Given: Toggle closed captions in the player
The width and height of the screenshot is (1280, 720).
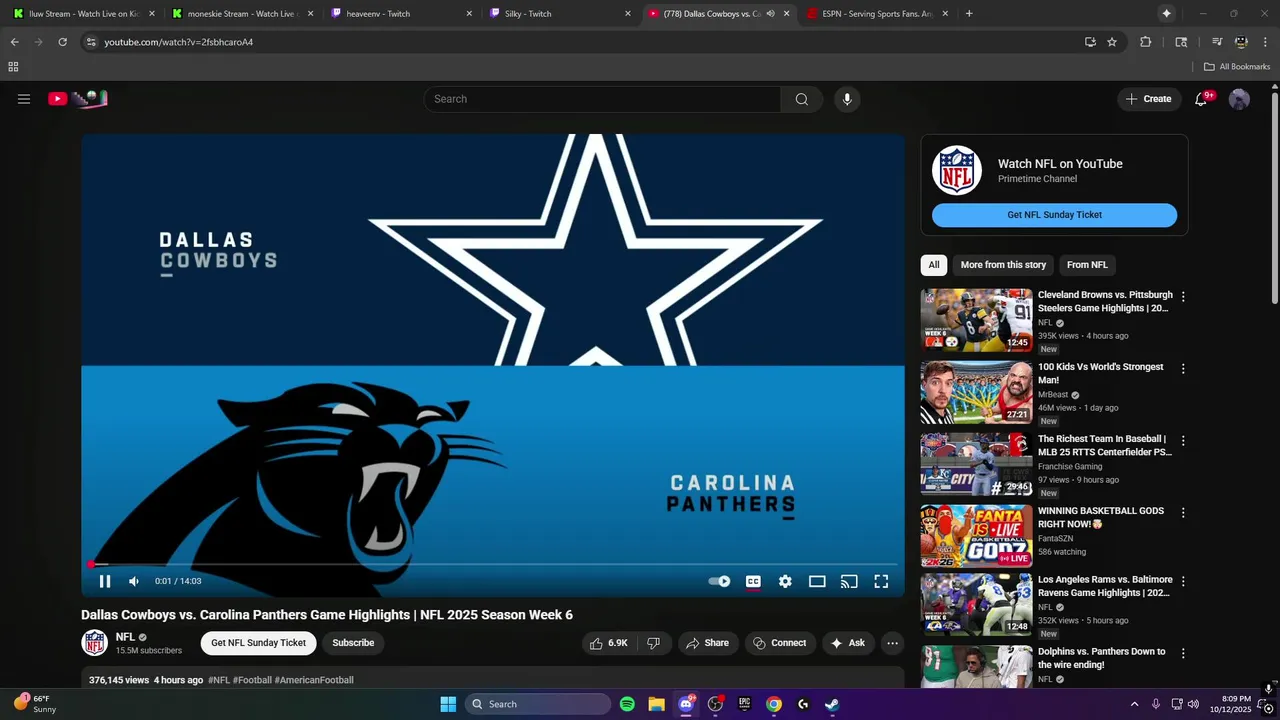Looking at the screenshot, I should (753, 581).
